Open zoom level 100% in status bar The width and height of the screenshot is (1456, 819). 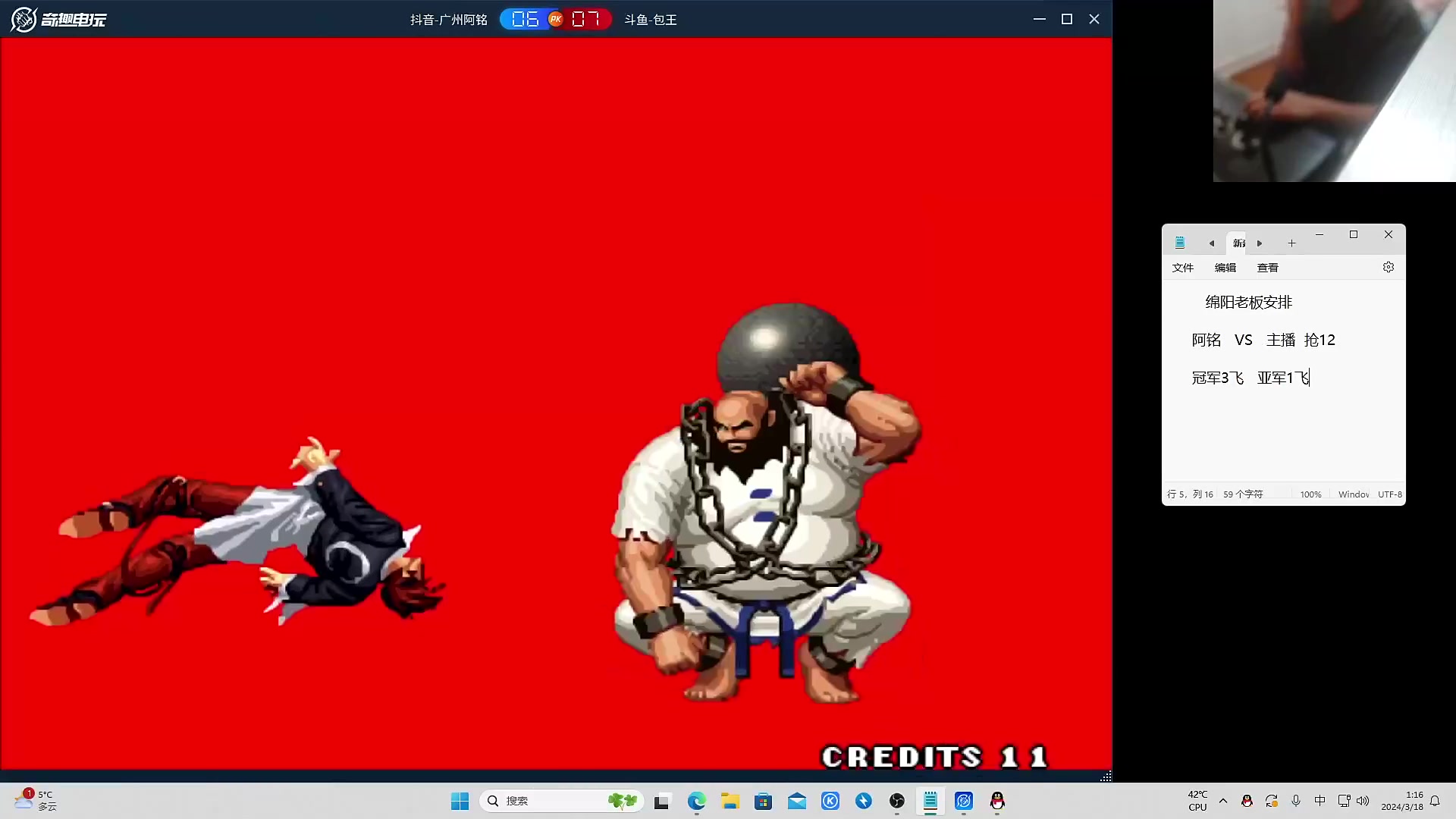(1310, 494)
